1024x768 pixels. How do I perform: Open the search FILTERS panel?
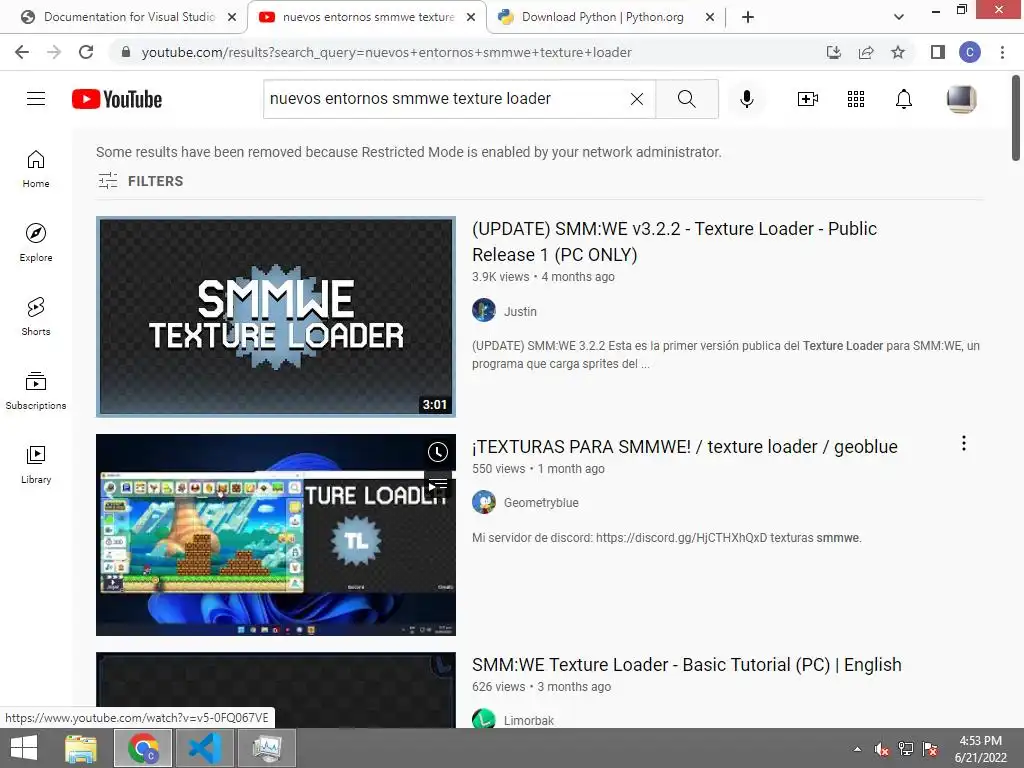(140, 181)
